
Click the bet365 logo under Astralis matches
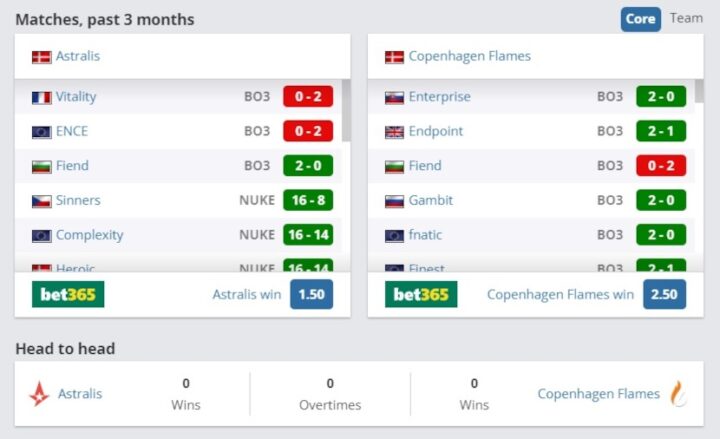click(68, 294)
